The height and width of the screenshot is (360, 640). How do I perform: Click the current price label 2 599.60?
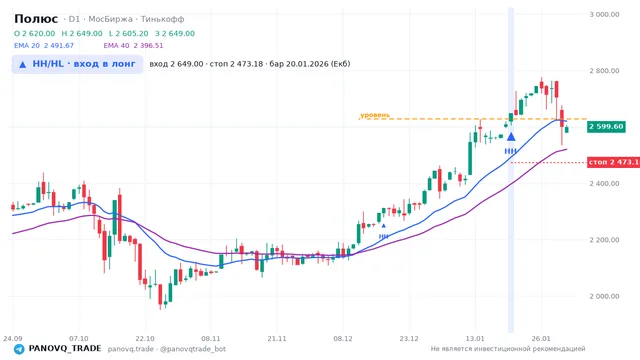pyautogui.click(x=606, y=127)
